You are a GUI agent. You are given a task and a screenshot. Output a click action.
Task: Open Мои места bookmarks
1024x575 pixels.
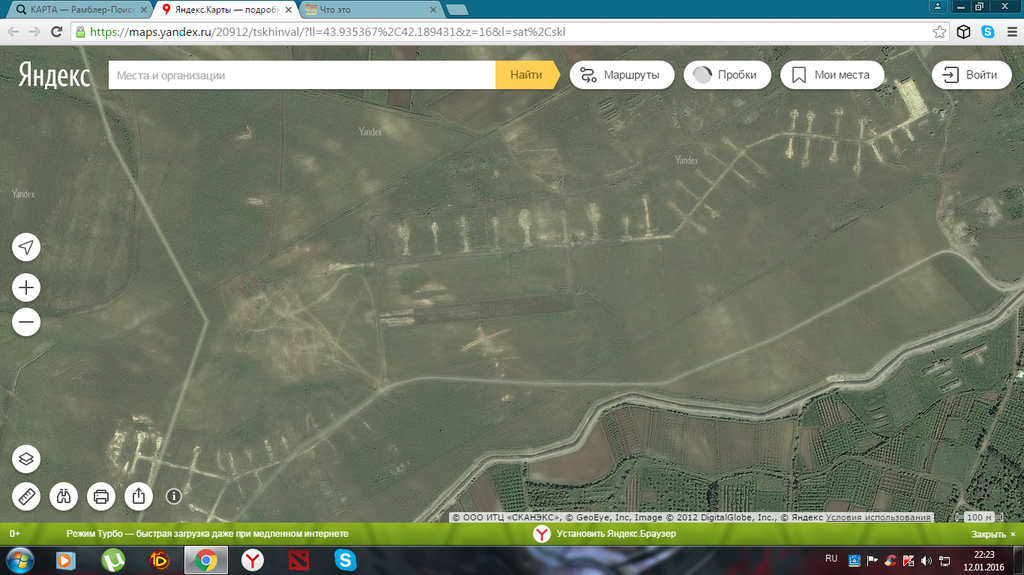[x=831, y=75]
